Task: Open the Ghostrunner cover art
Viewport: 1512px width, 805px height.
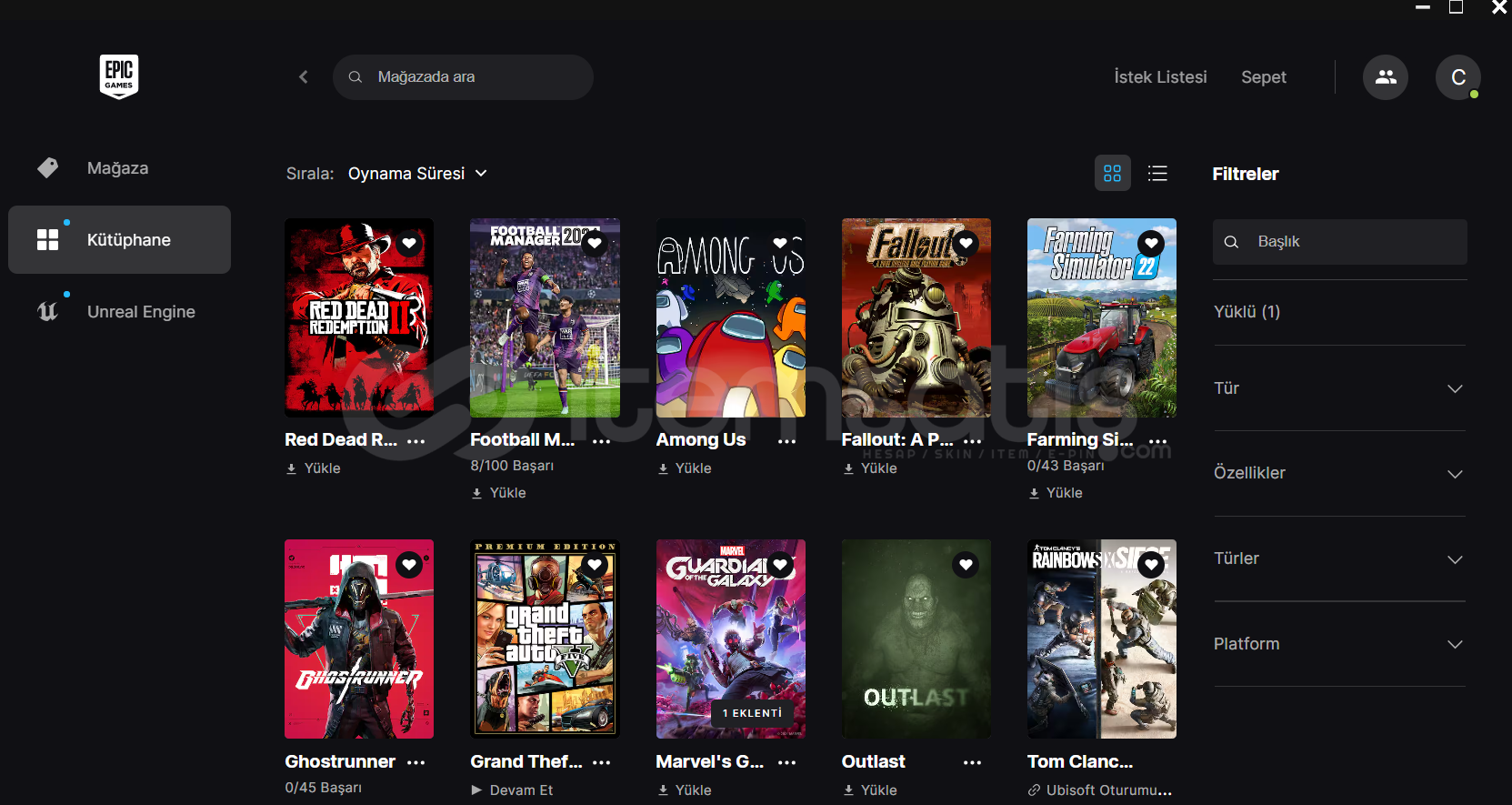Action: point(359,639)
